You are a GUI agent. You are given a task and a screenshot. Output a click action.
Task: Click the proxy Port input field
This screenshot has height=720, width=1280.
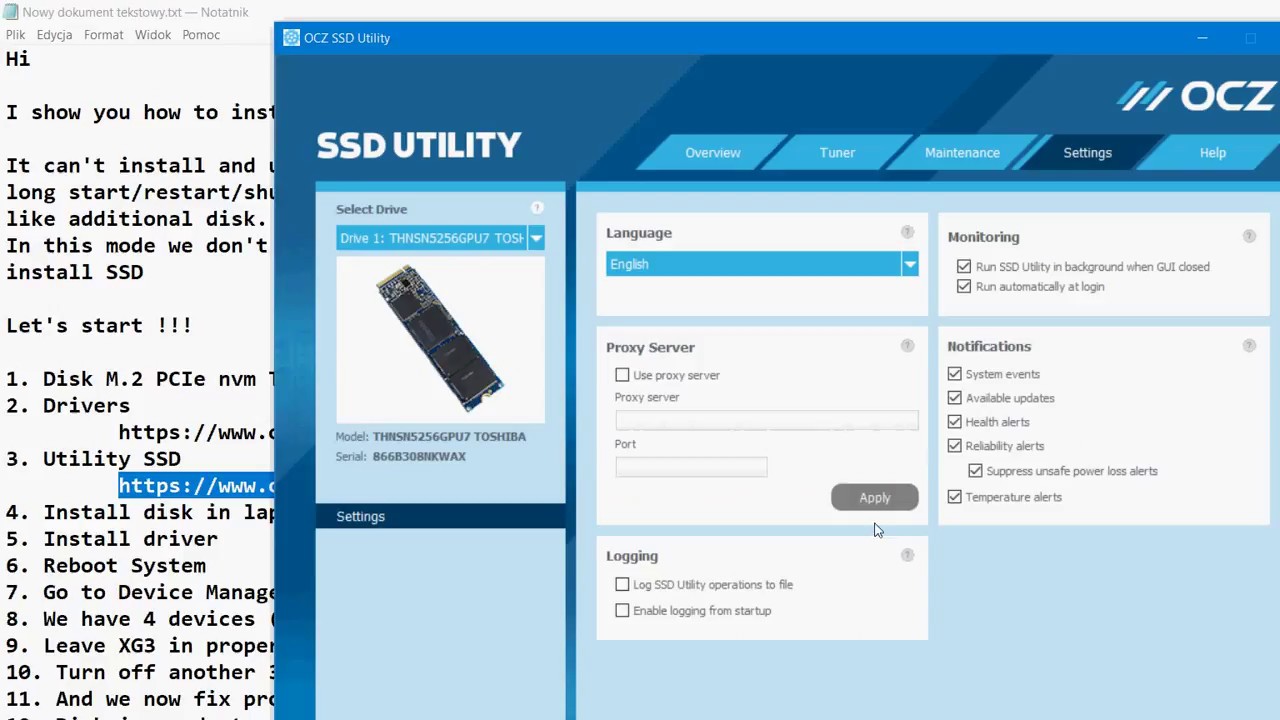(691, 467)
